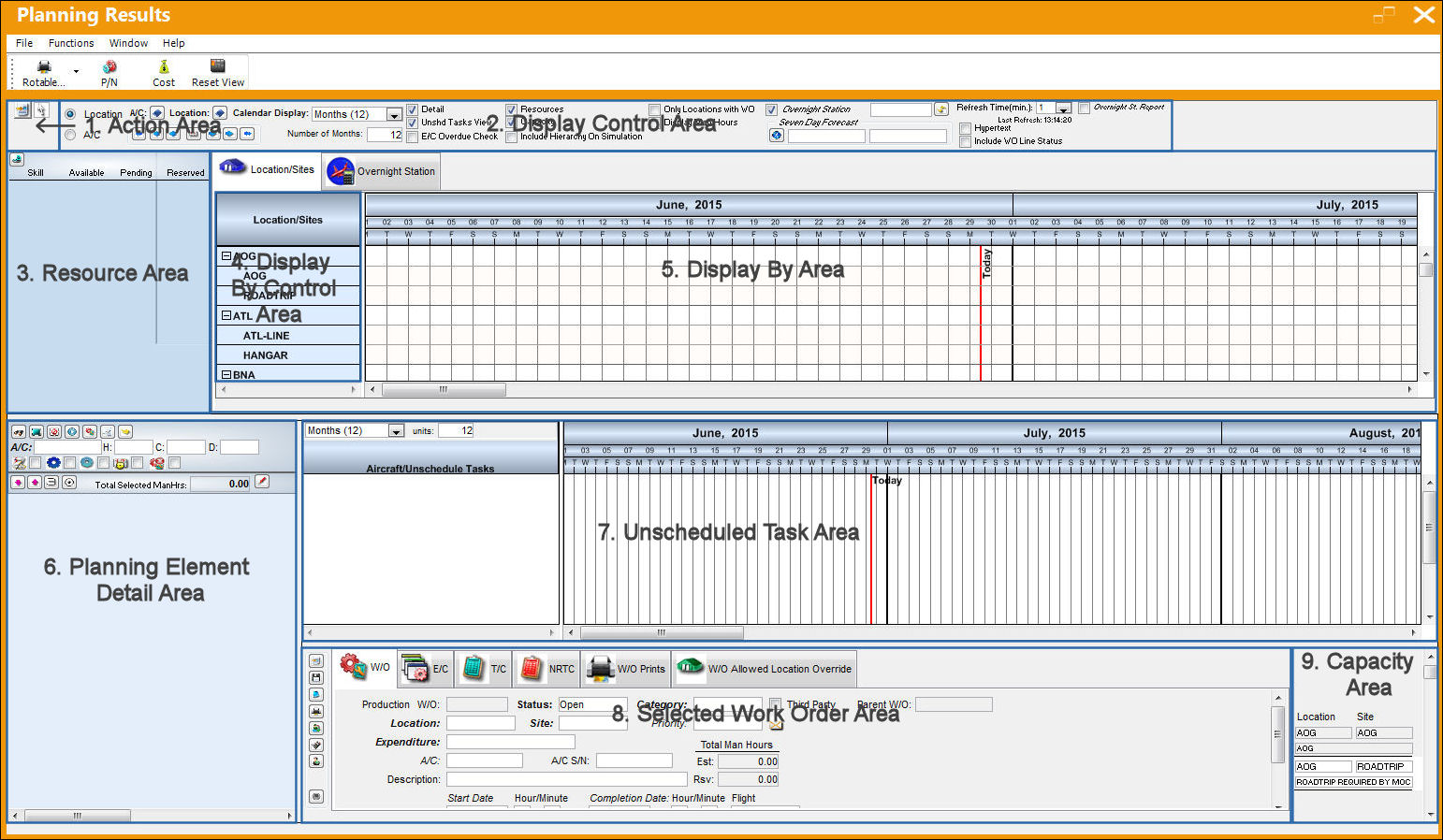Screen dimensions: 1443x840
Task: Collapse the BNA location tree node
Action: 226,374
